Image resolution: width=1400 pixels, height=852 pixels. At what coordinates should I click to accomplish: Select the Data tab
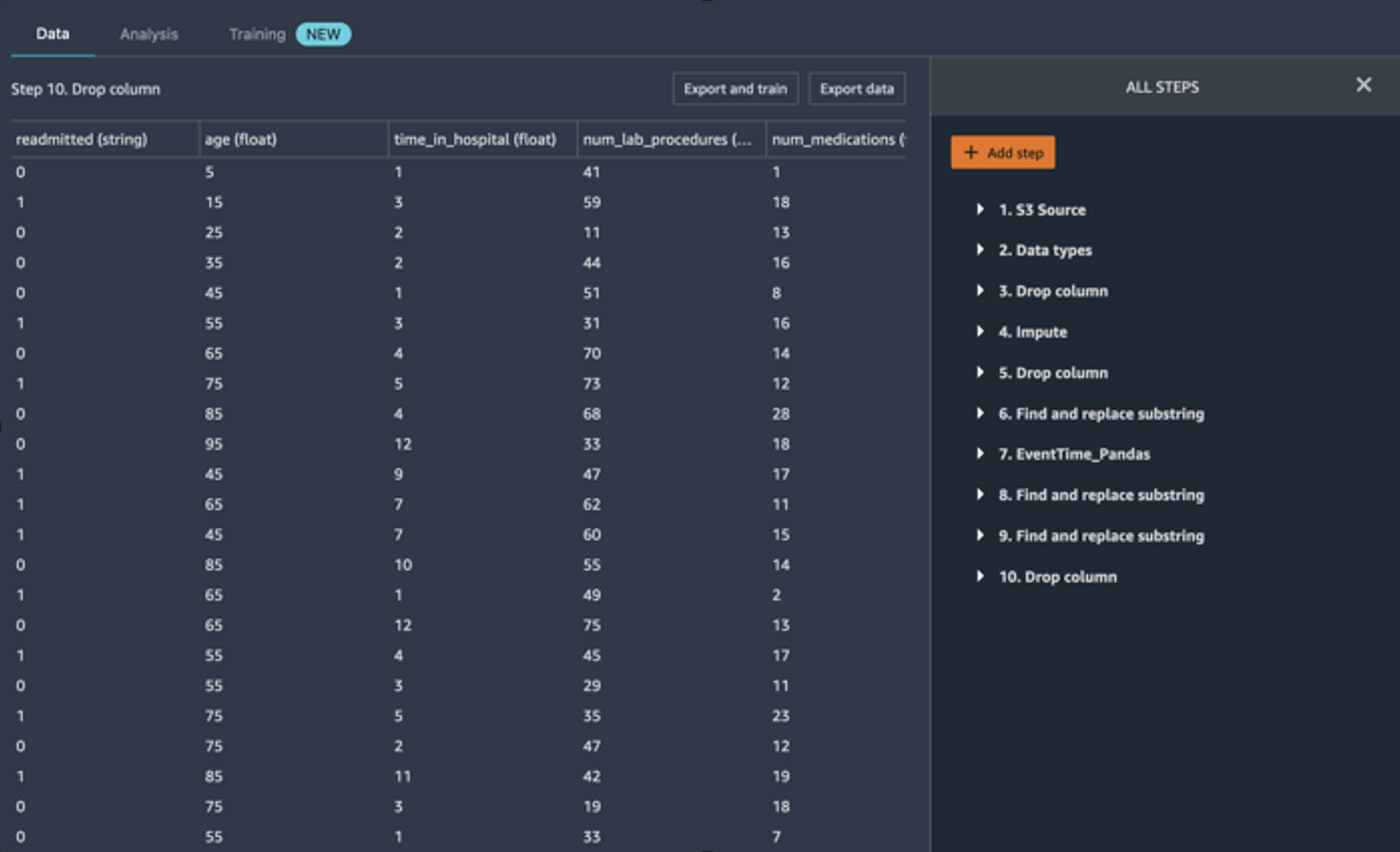click(53, 34)
